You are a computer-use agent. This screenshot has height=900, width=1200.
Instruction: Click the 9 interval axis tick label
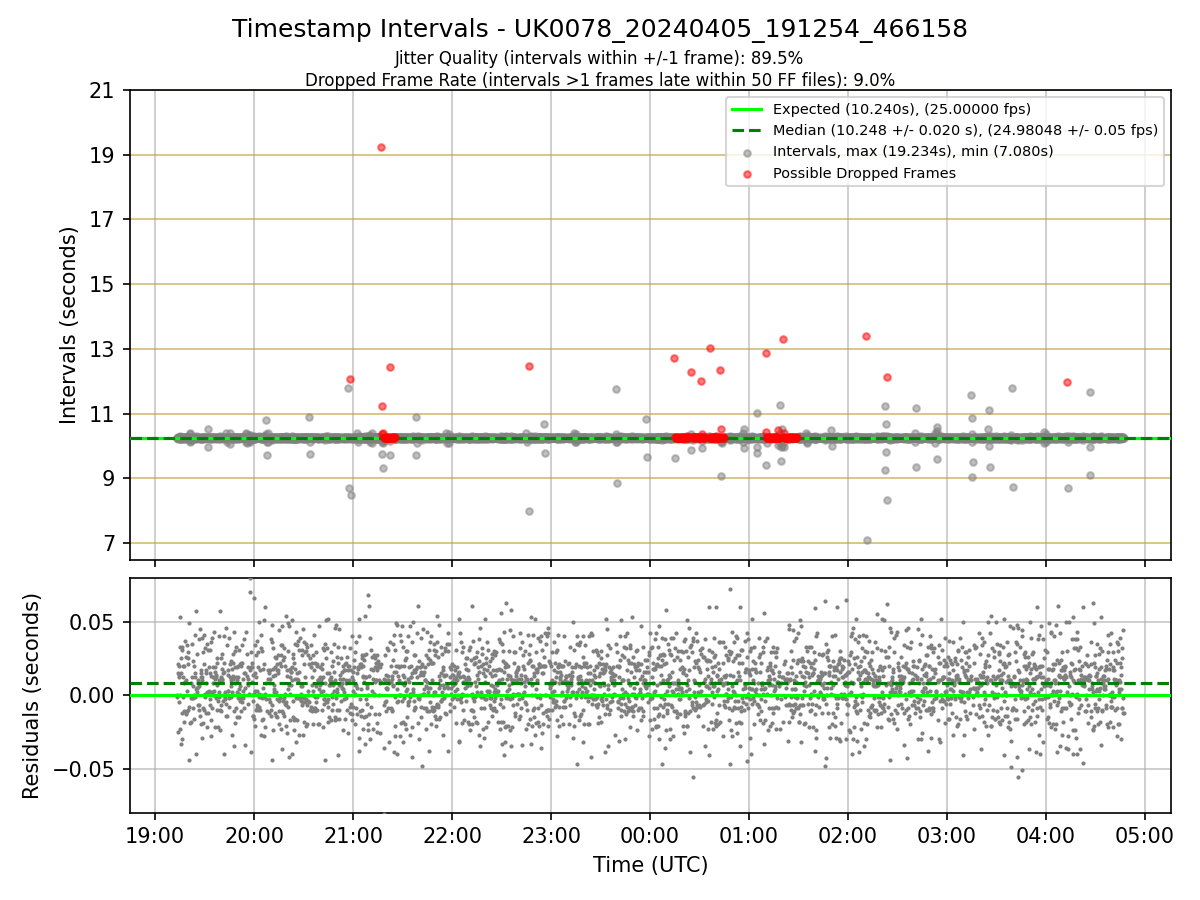(107, 479)
